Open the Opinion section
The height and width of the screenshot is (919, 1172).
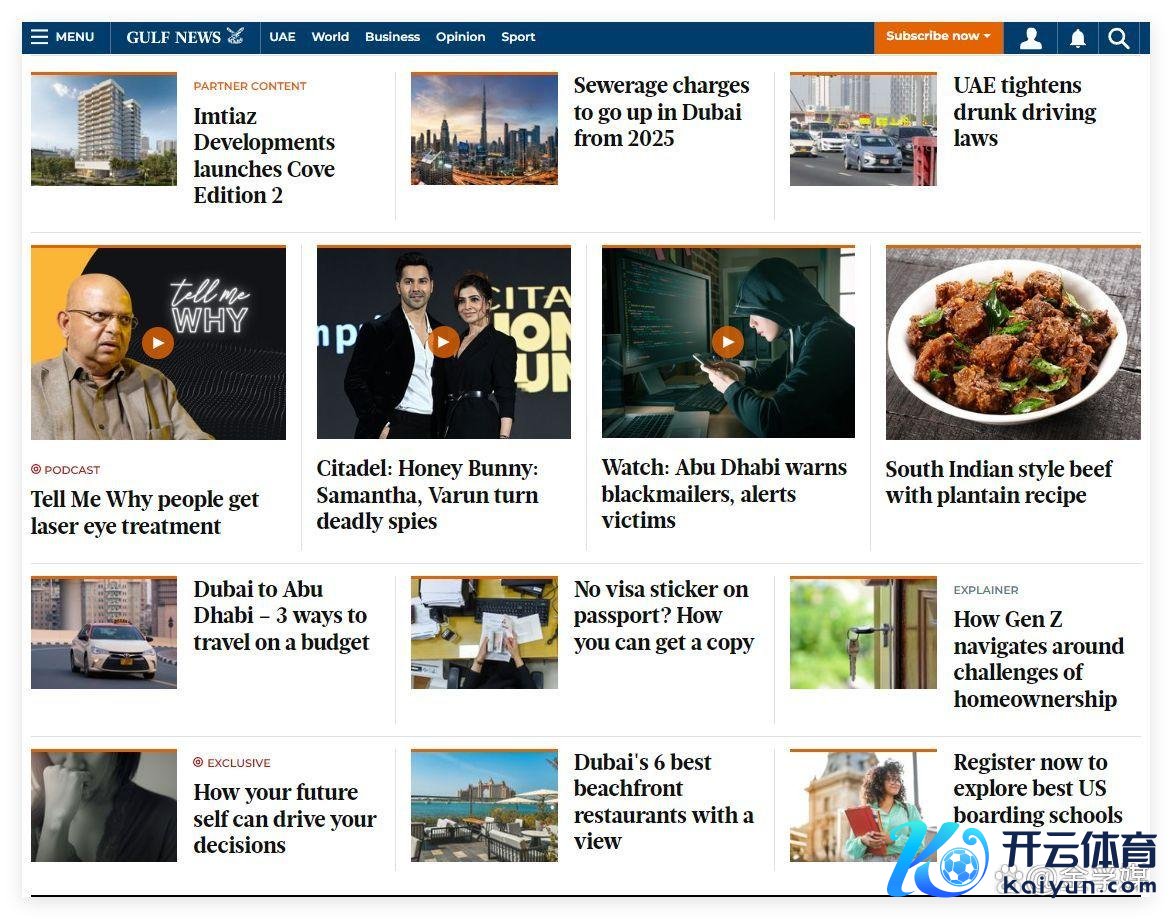point(460,37)
